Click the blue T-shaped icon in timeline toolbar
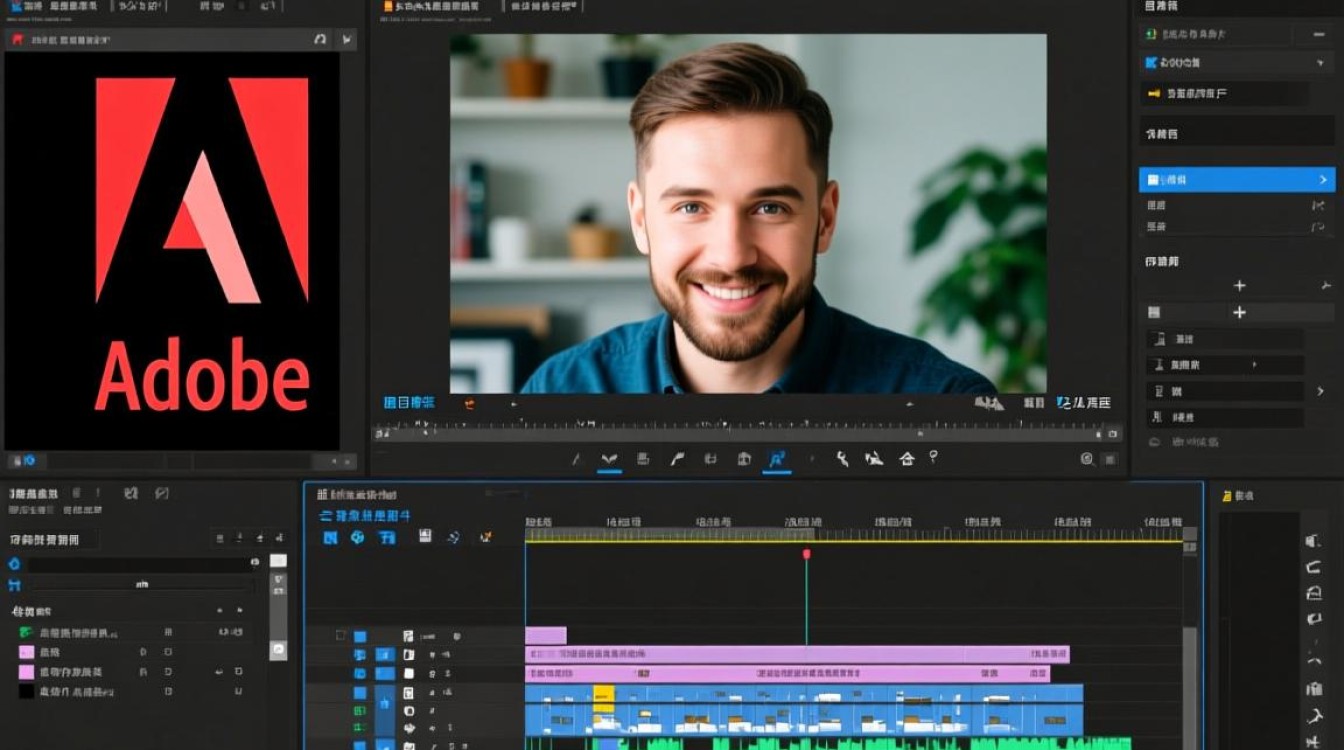The image size is (1344, 750). click(x=387, y=538)
